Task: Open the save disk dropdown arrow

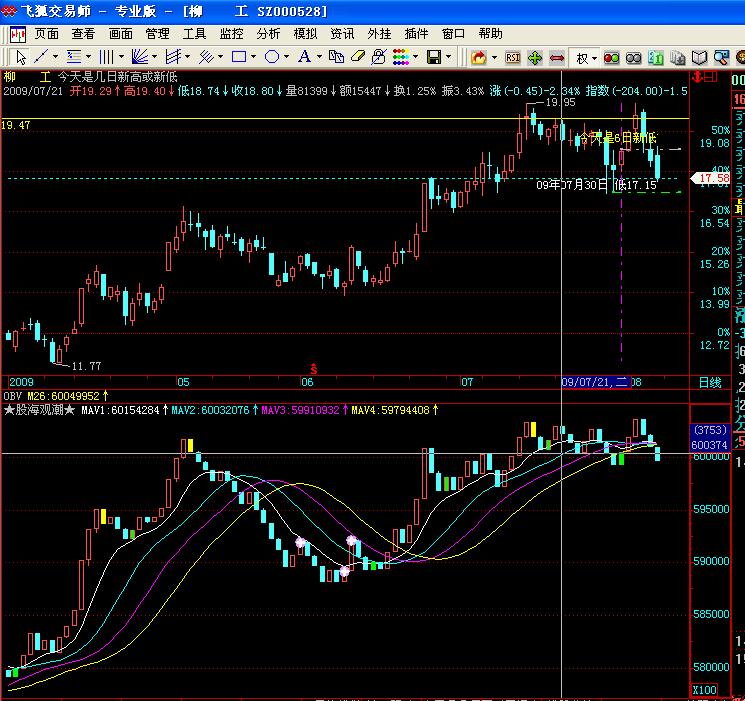Action: click(450, 58)
